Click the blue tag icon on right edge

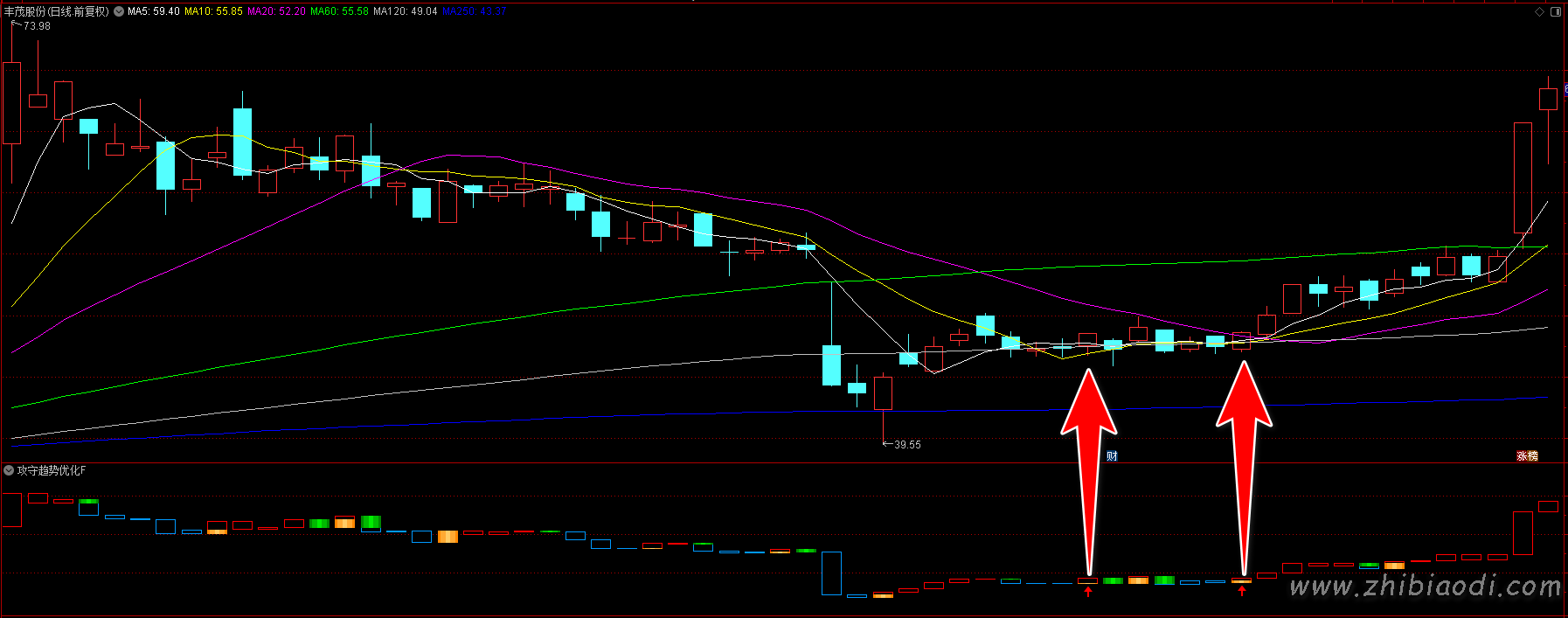[x=1565, y=89]
